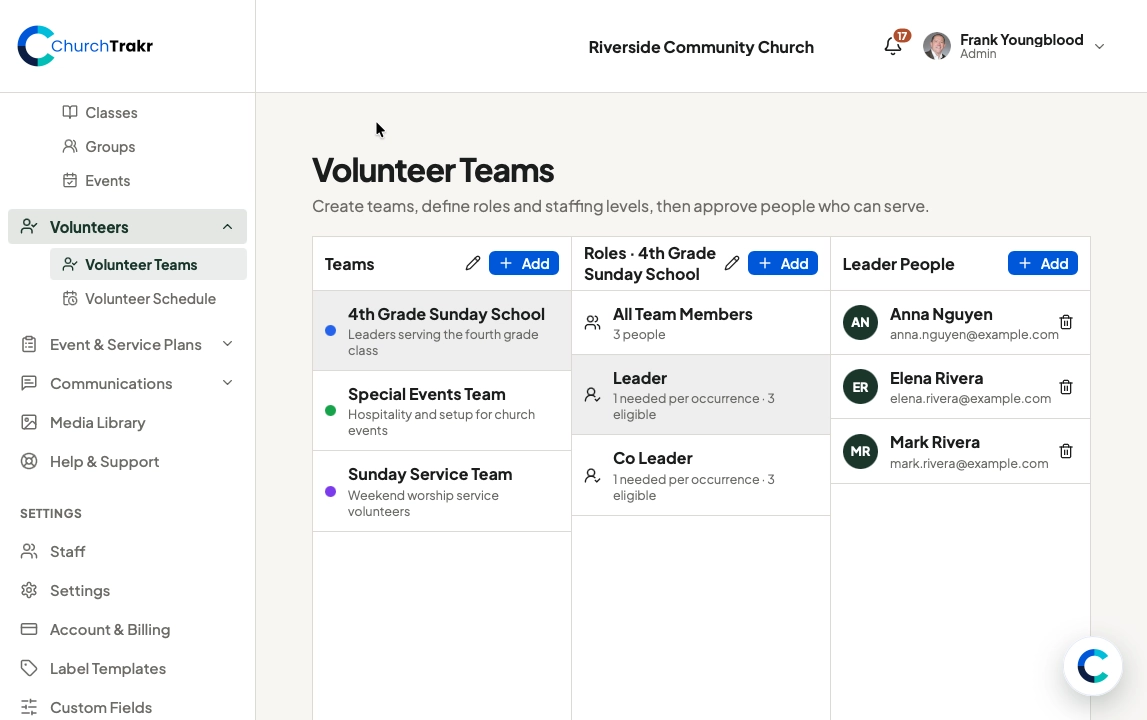Click the Account & Billing card icon
The width and height of the screenshot is (1147, 720).
[x=29, y=629]
